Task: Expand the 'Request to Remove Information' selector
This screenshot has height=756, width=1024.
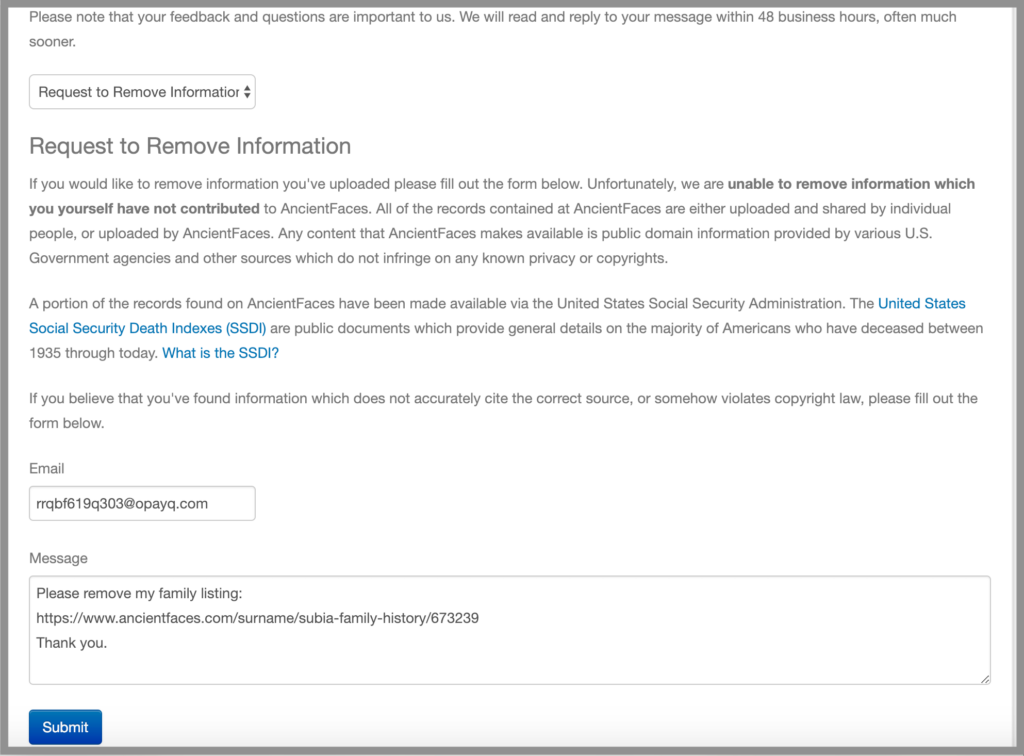Action: [x=142, y=91]
